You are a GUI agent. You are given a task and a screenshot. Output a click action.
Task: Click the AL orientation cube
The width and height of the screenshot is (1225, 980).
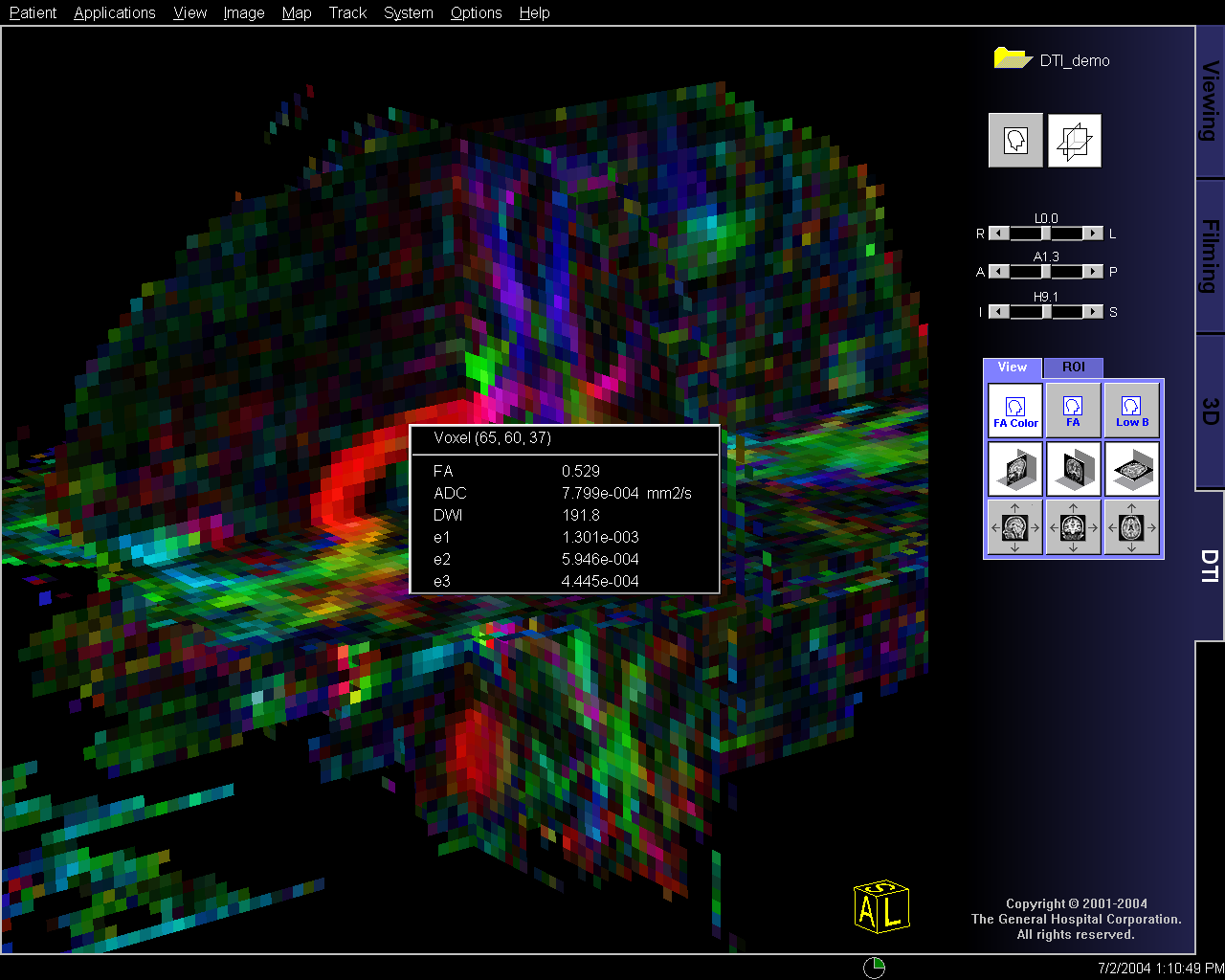[880, 907]
